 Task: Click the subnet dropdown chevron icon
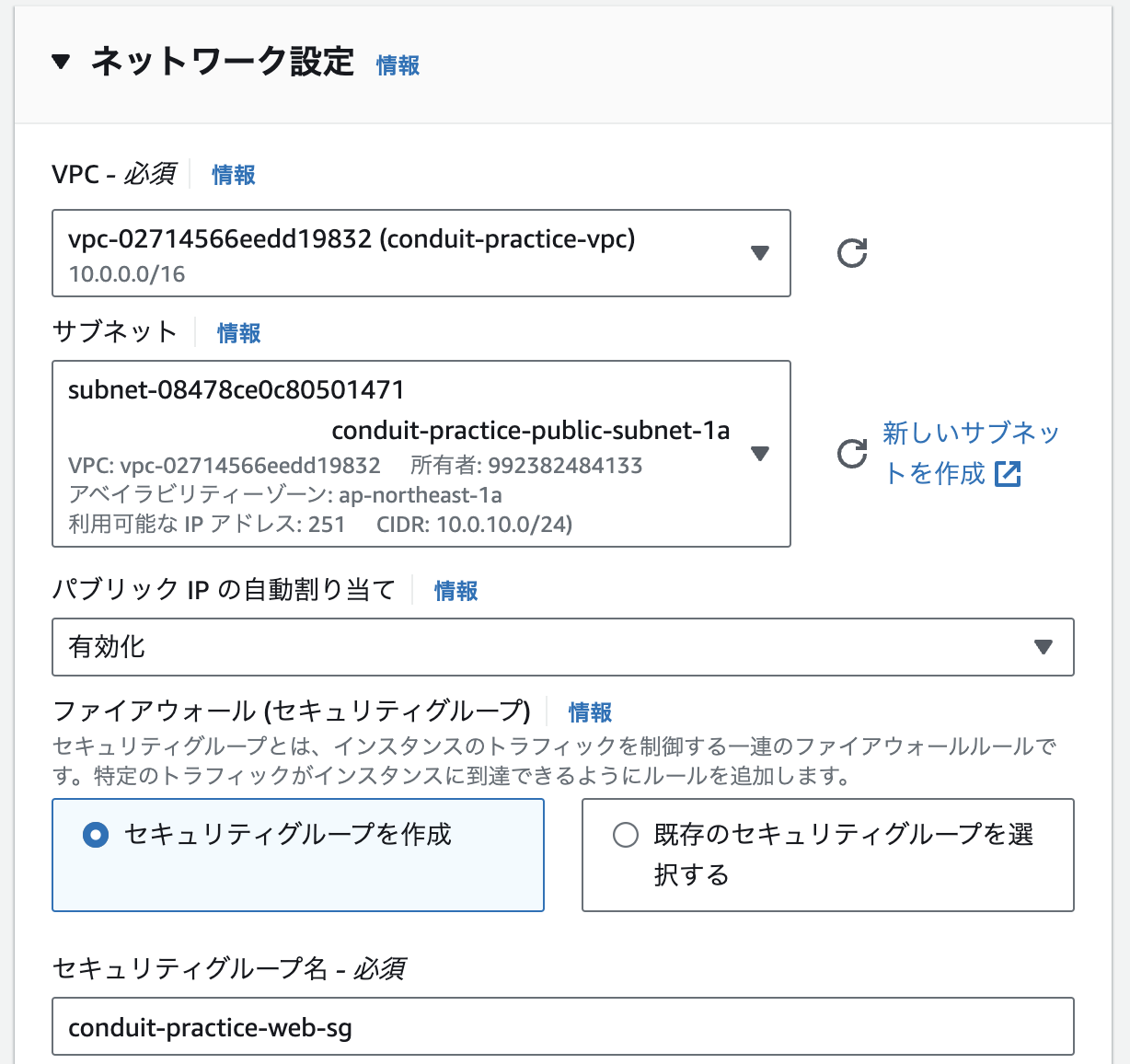tap(760, 453)
